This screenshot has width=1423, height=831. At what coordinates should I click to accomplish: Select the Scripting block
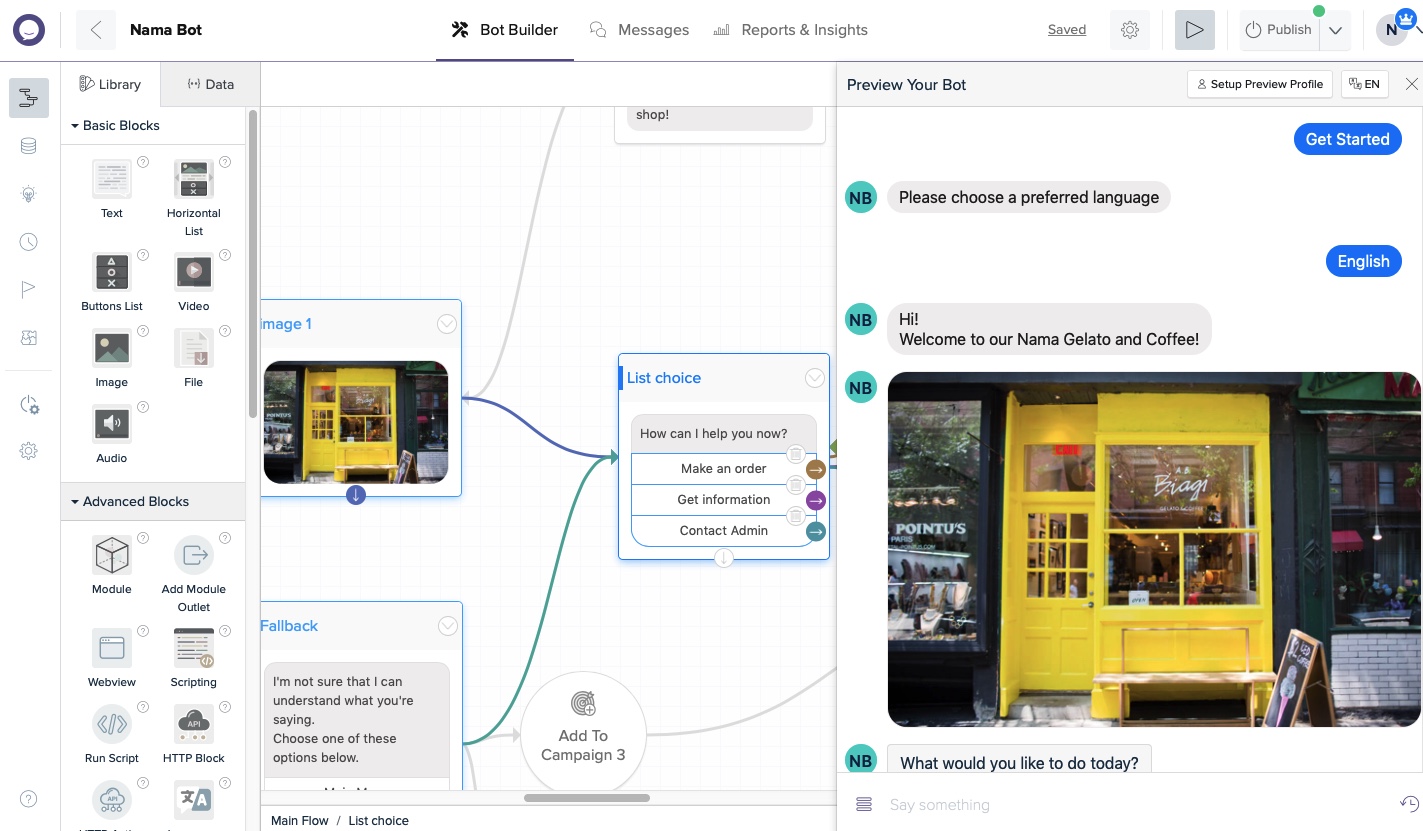[194, 659]
